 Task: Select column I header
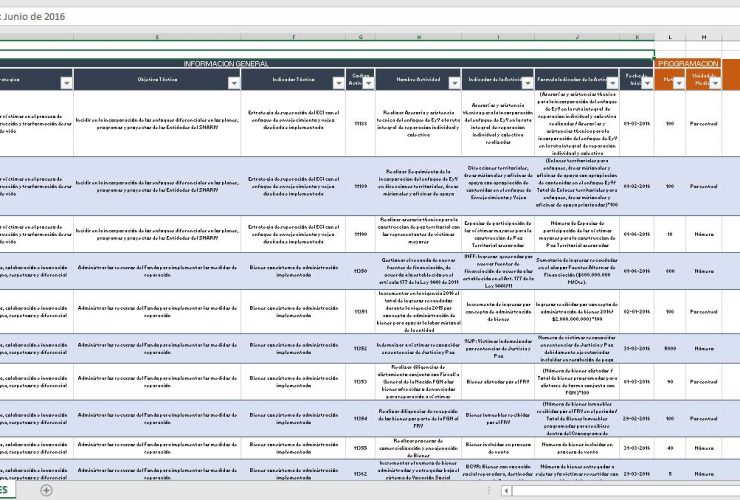click(498, 37)
